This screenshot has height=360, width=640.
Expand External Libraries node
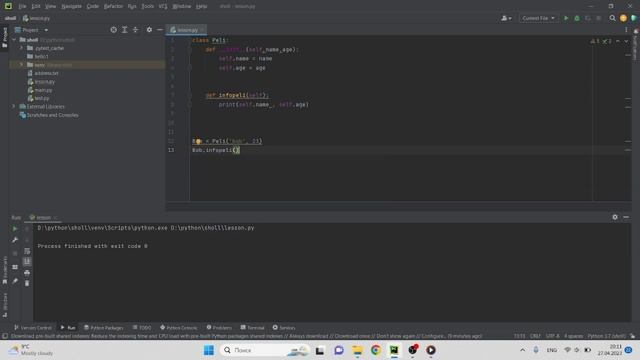14,107
